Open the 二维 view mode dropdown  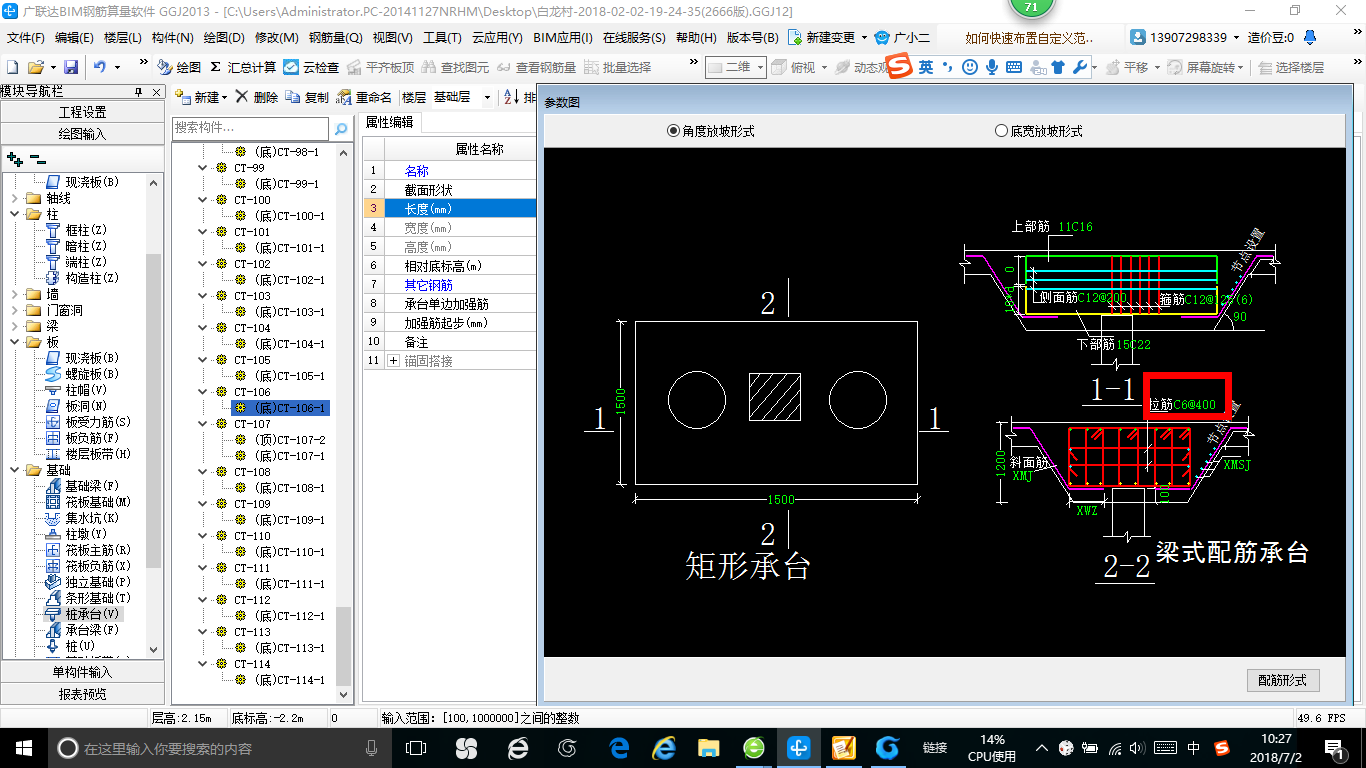click(760, 67)
